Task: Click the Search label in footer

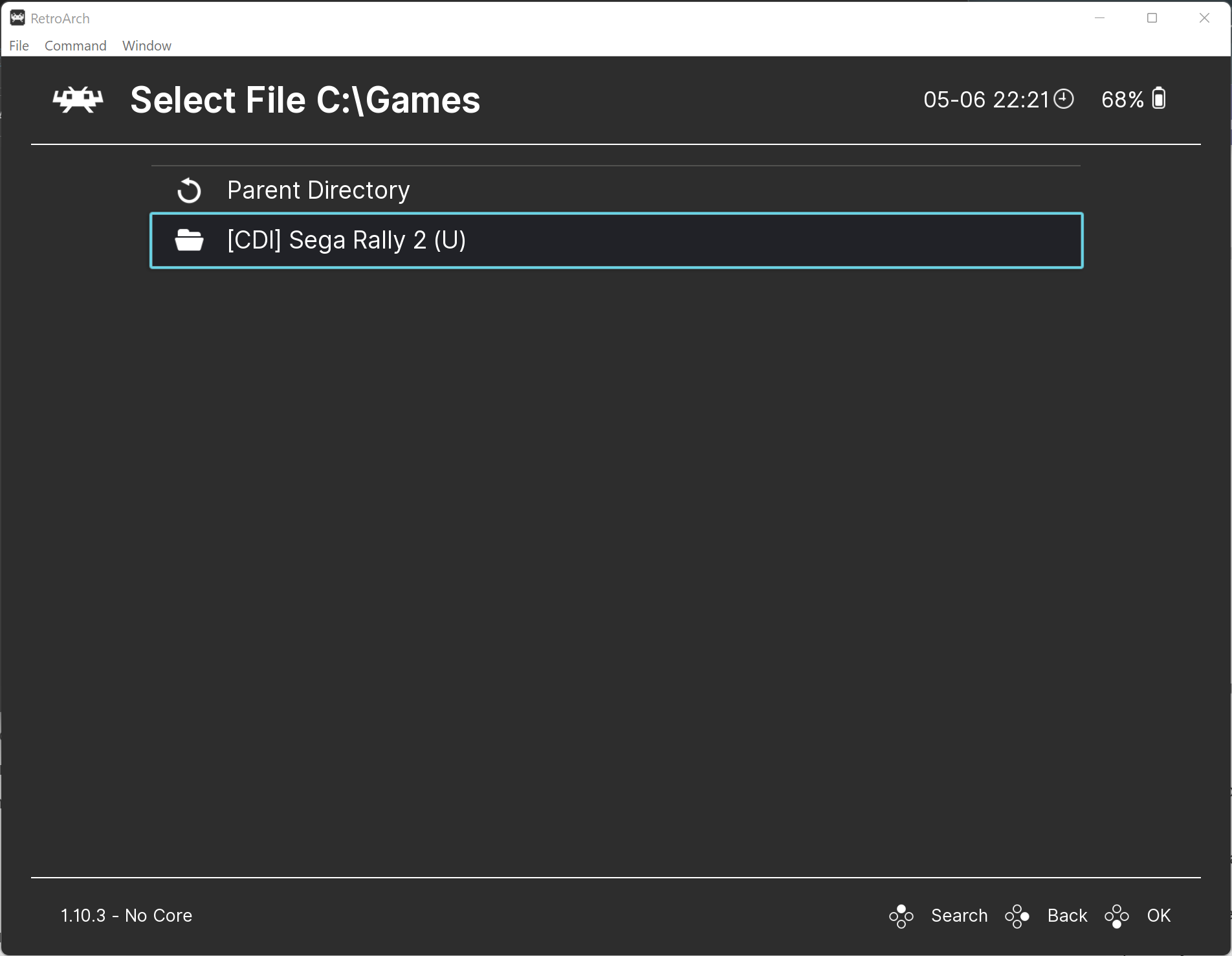Action: pos(959,915)
